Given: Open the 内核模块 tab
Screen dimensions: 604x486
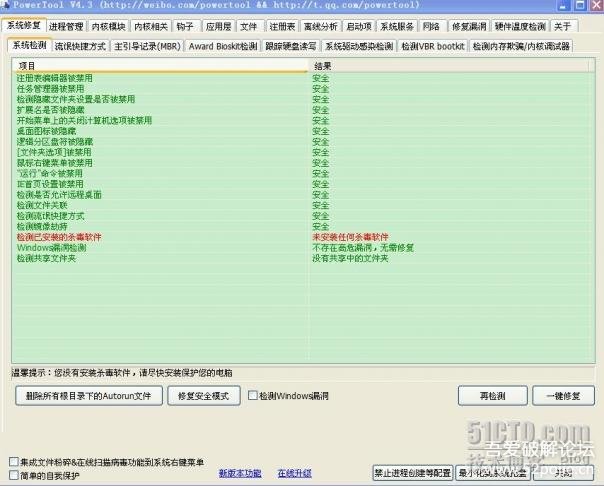Looking at the screenshot, I should [x=109, y=26].
